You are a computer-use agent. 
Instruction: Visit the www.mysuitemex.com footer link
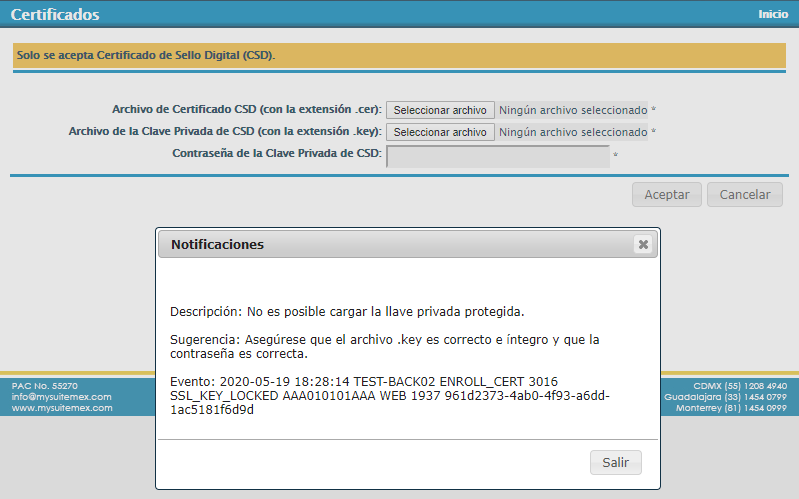point(62,408)
